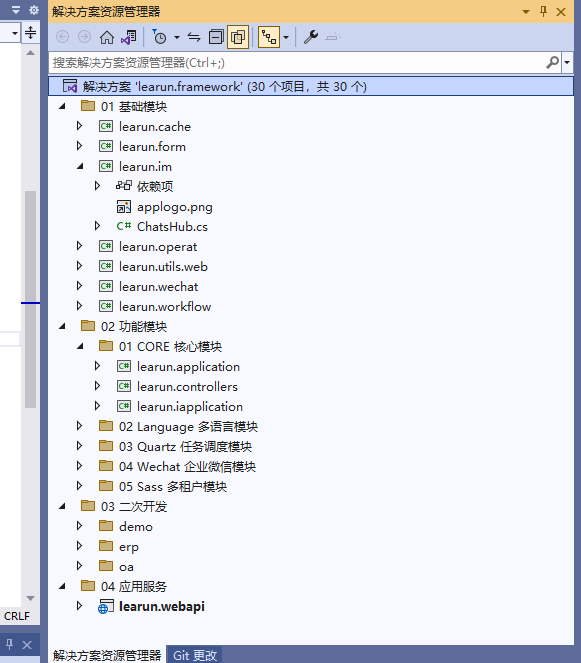This screenshot has height=663, width=581.
Task: Click the learun.workflow project icon
Action: pos(106,306)
